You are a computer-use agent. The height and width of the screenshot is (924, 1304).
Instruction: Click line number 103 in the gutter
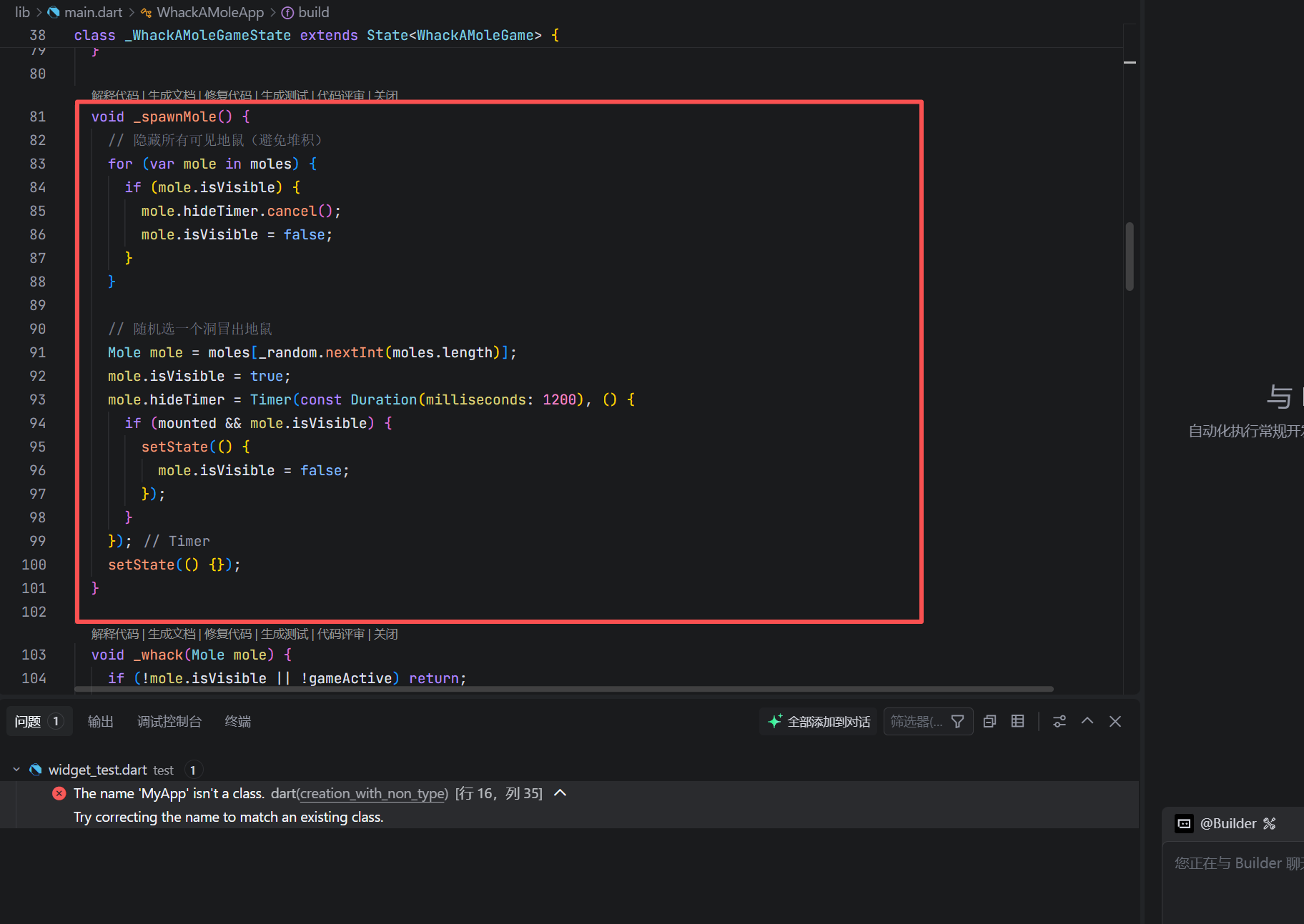click(x=34, y=655)
